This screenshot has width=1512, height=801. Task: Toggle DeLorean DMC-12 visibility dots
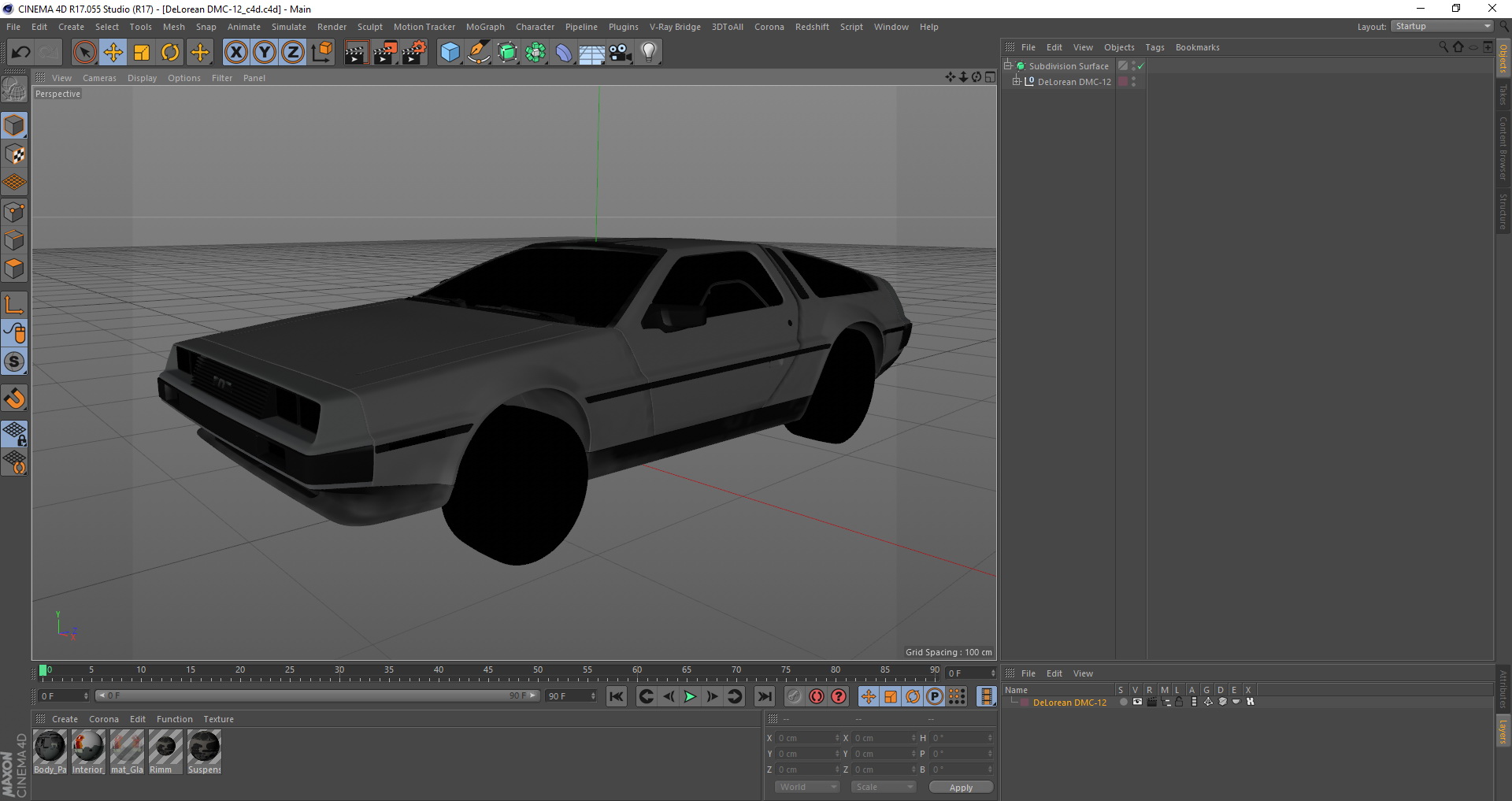coord(1133,82)
